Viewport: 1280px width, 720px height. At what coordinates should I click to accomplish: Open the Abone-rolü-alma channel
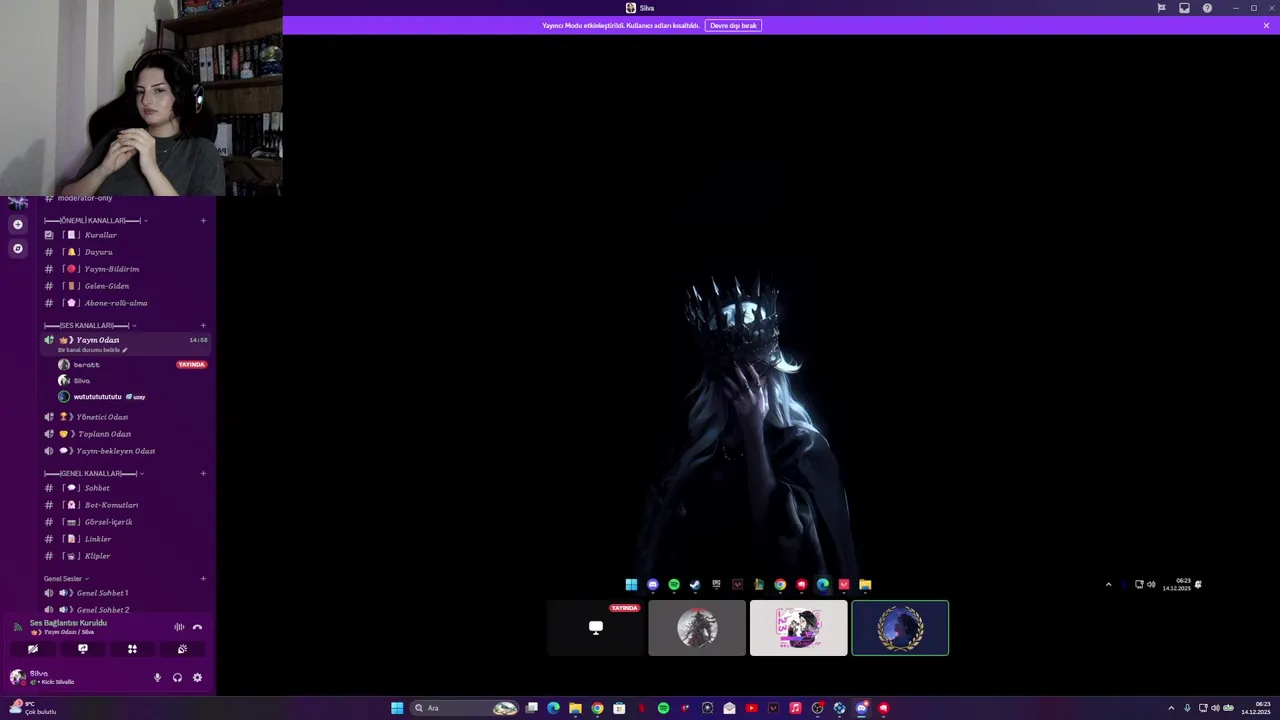click(125, 303)
